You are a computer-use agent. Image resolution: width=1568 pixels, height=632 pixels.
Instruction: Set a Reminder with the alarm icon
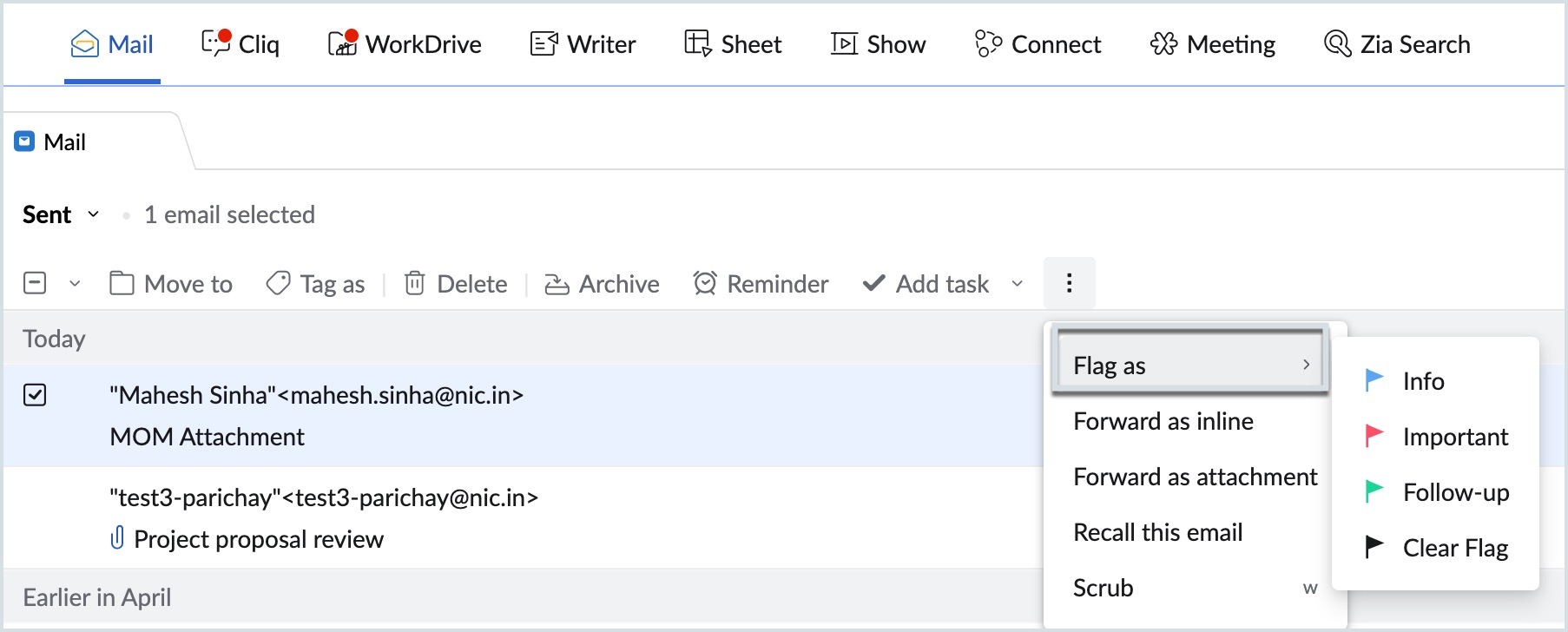coord(705,284)
